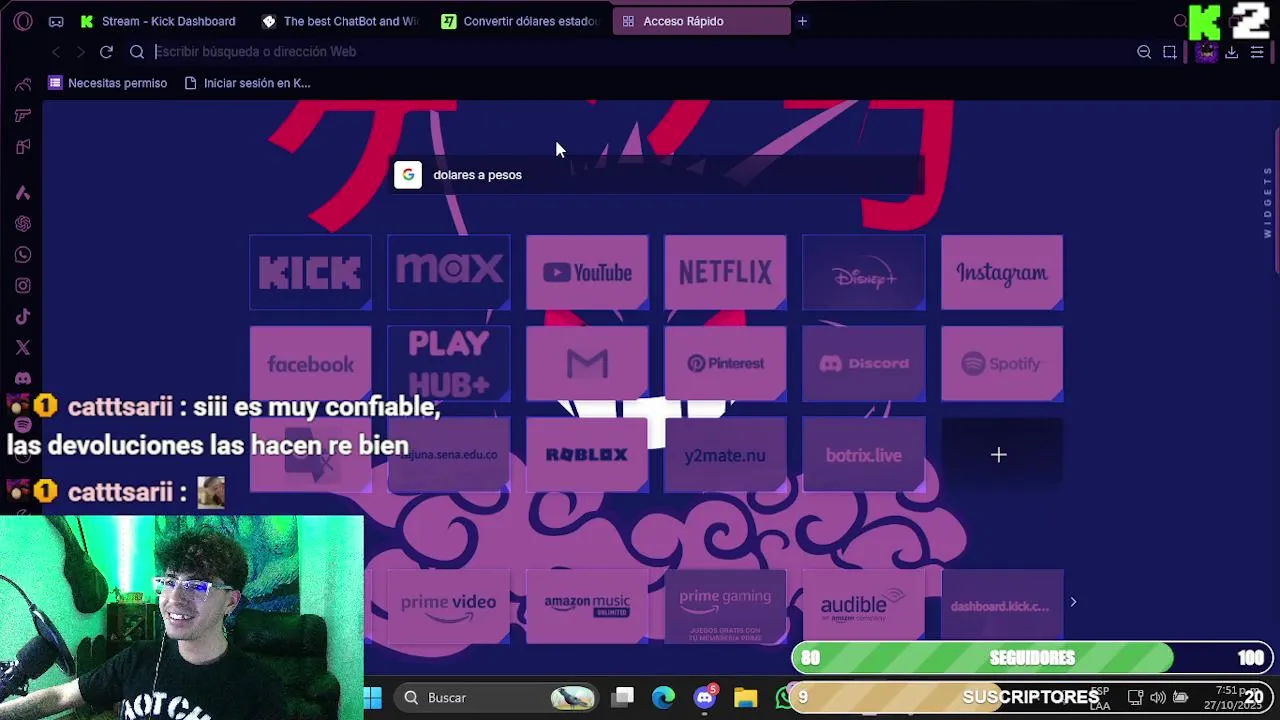Open the downloads icon in toolbar
Image resolution: width=1280 pixels, height=720 pixels.
coord(1232,52)
